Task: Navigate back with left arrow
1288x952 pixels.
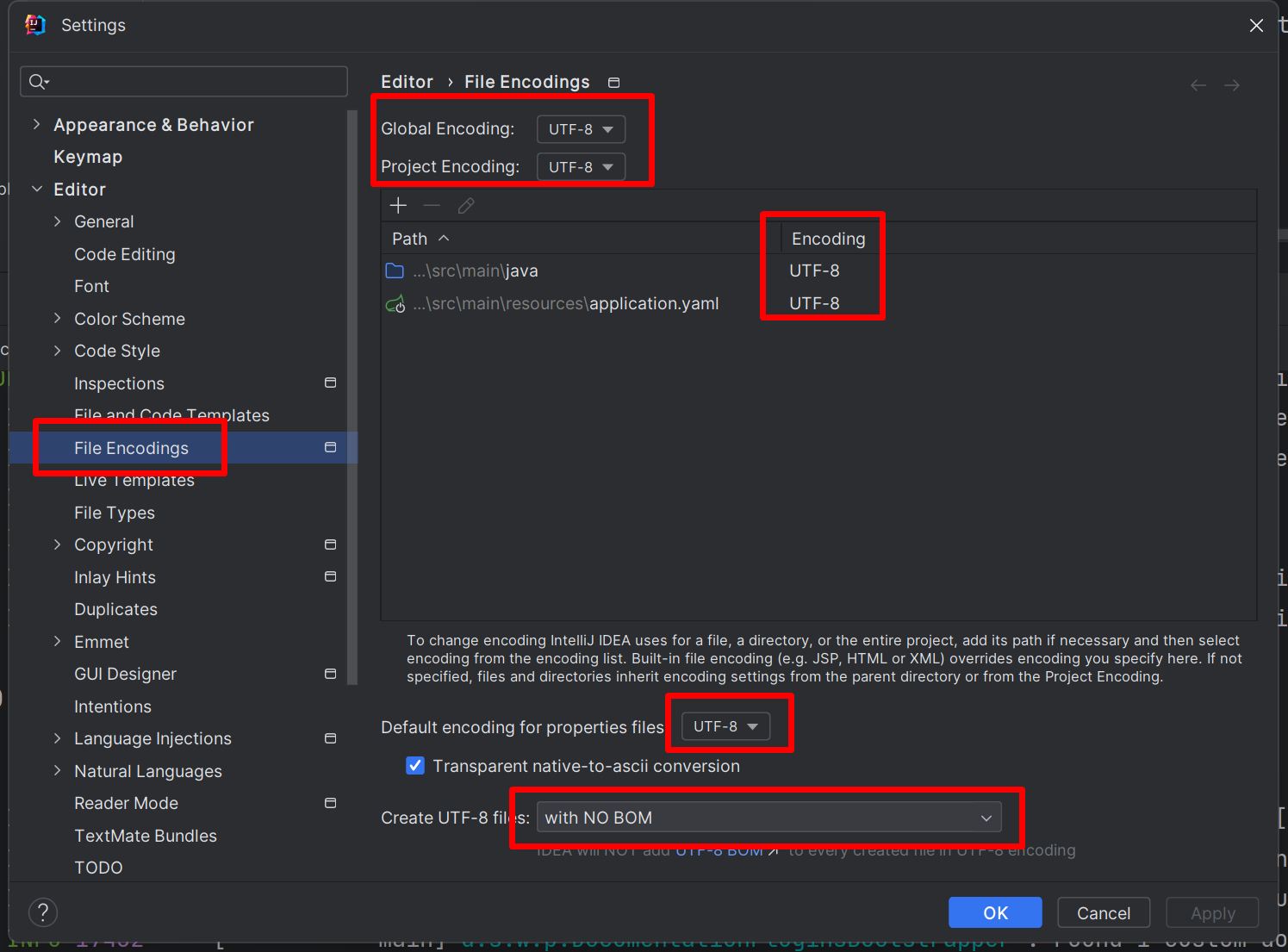Action: tap(1198, 84)
